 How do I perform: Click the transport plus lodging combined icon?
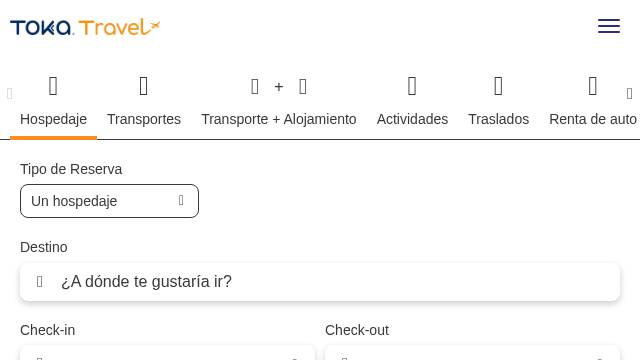tap(279, 87)
